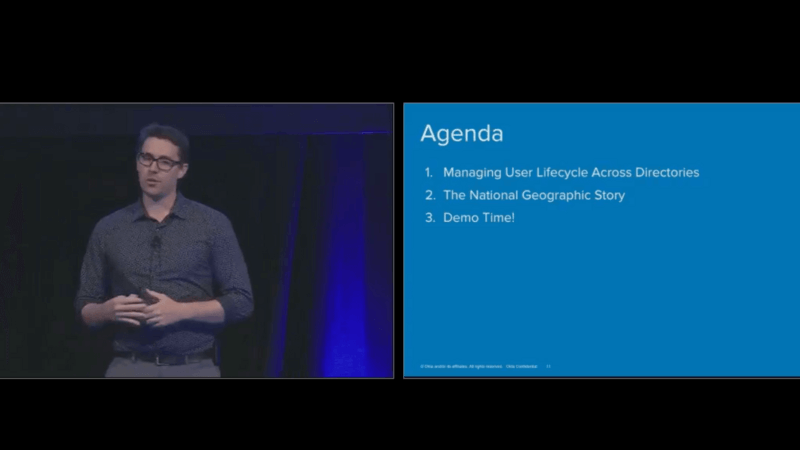Click the Okta Confidential footer text
This screenshot has height=450, width=800.
click(x=520, y=367)
